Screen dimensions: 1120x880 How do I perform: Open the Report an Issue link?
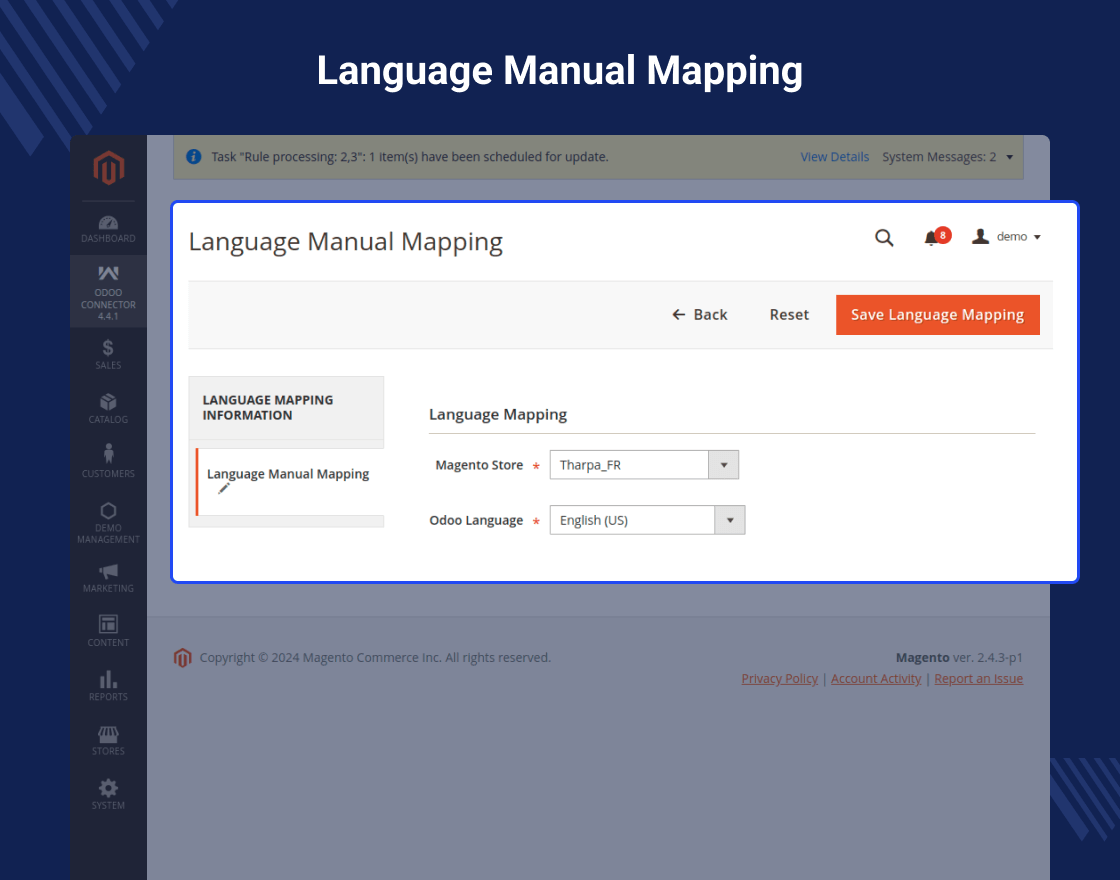point(979,679)
